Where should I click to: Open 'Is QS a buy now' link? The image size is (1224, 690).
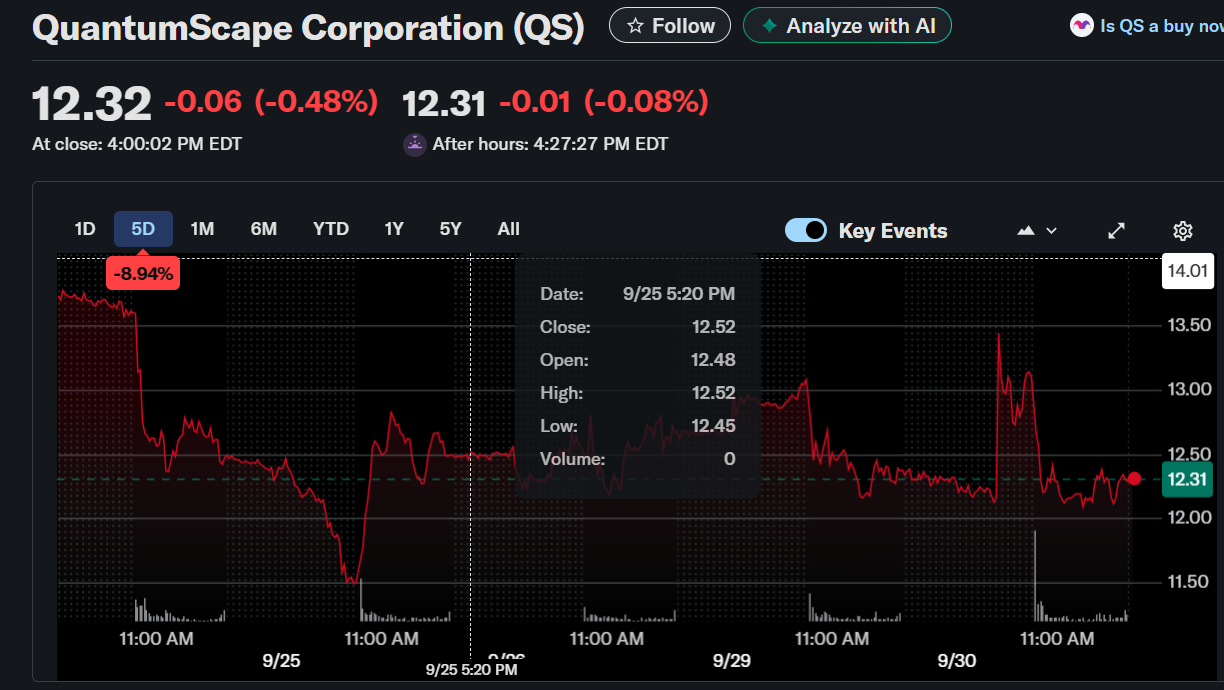click(x=1160, y=26)
